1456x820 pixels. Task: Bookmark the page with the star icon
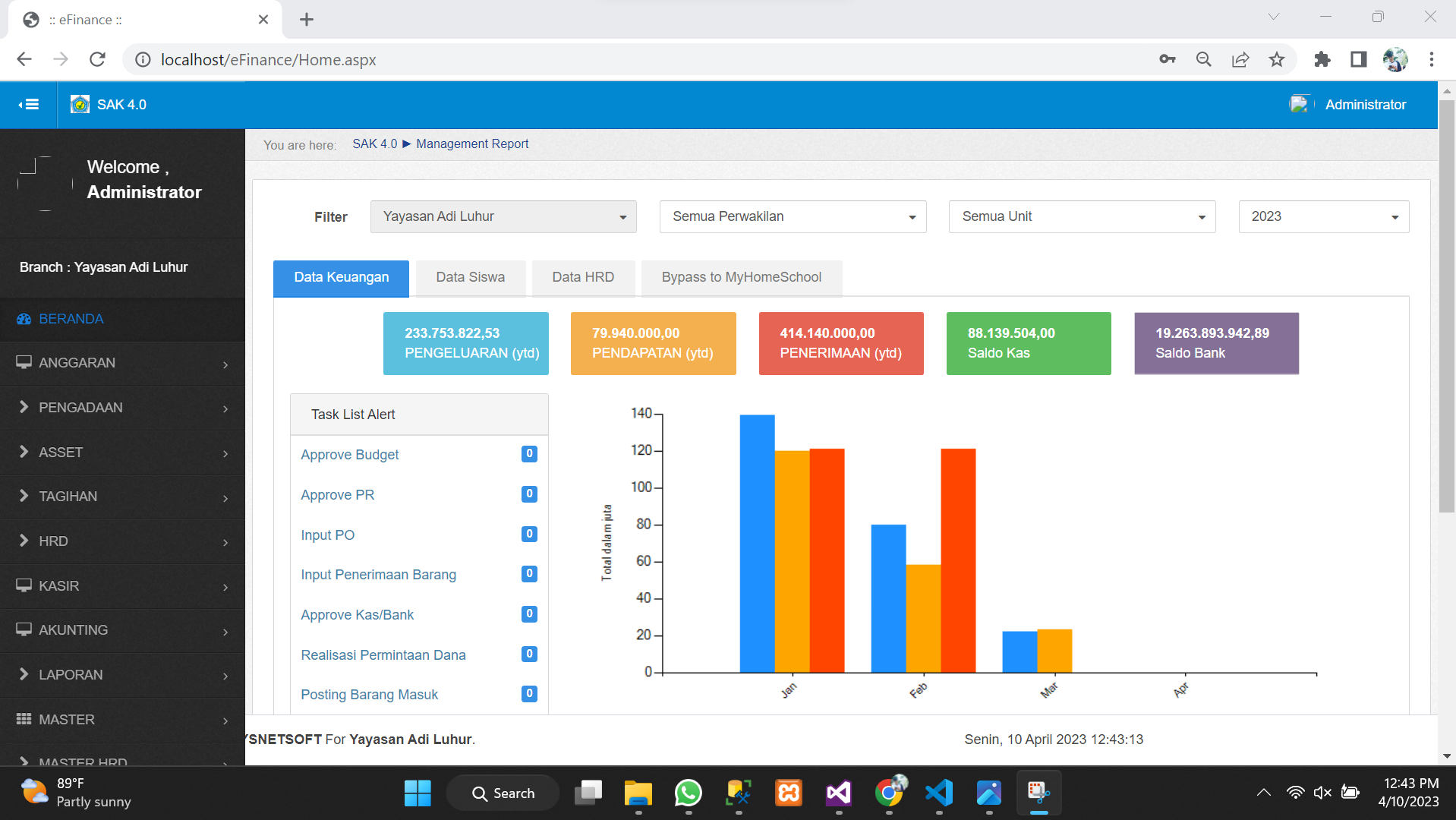(x=1276, y=59)
